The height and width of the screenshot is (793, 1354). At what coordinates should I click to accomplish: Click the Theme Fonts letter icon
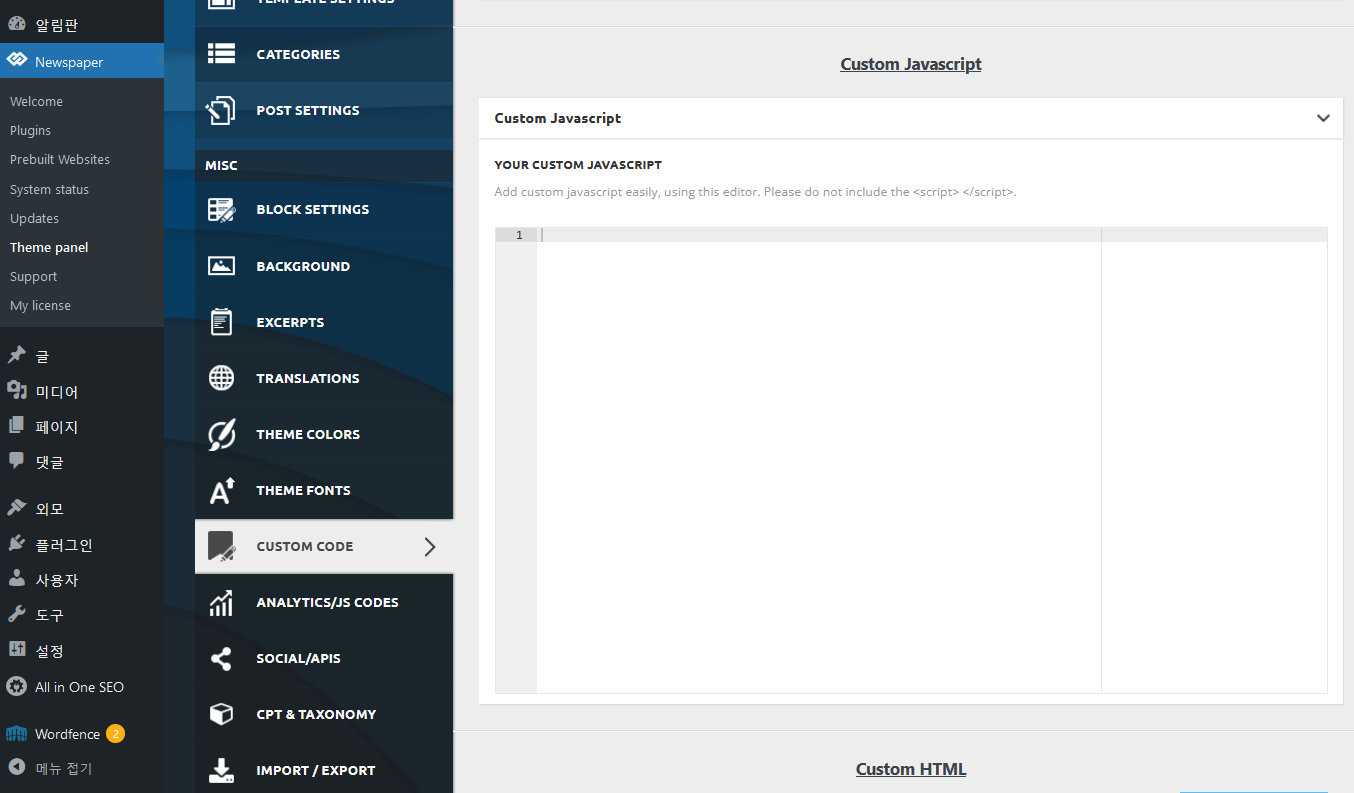tap(221, 490)
